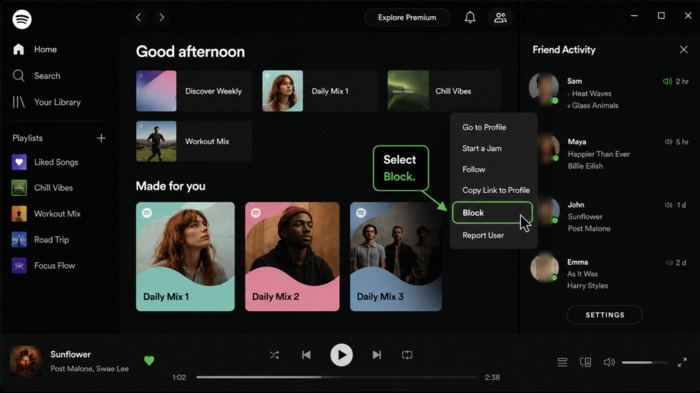Open Discover Weekly shortcut tile
The height and width of the screenshot is (393, 700).
pyautogui.click(x=194, y=91)
